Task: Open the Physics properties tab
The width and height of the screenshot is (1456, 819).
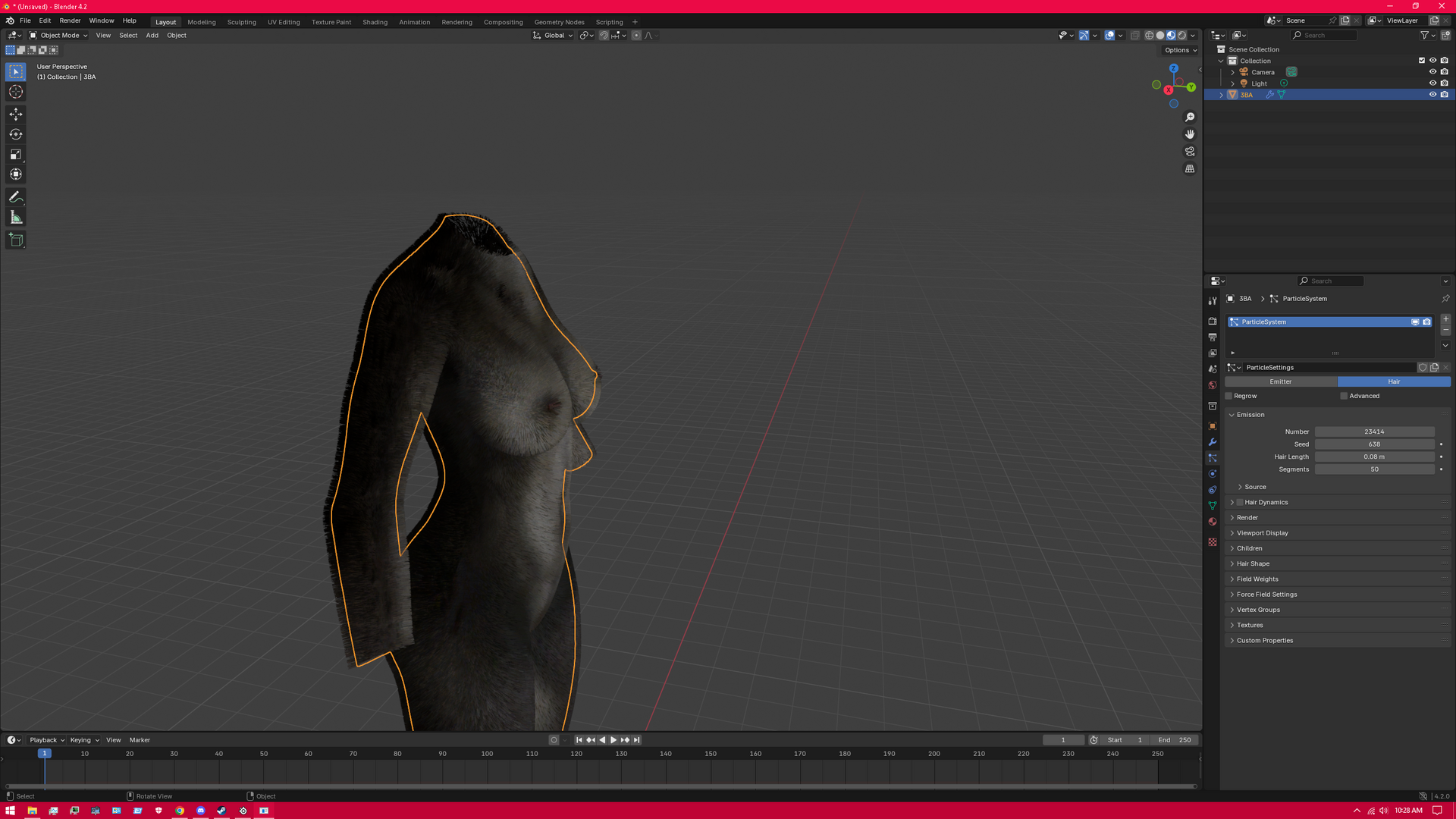Action: 1213,474
